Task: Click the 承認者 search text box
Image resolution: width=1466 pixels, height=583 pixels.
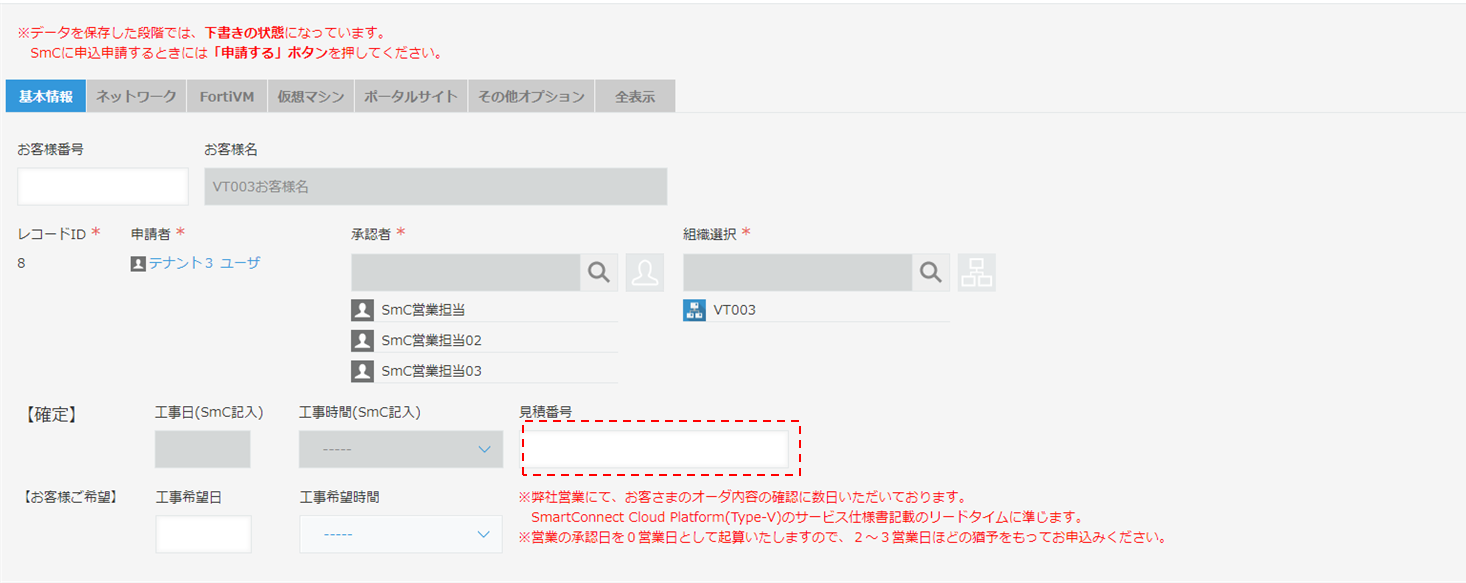Action: click(466, 273)
